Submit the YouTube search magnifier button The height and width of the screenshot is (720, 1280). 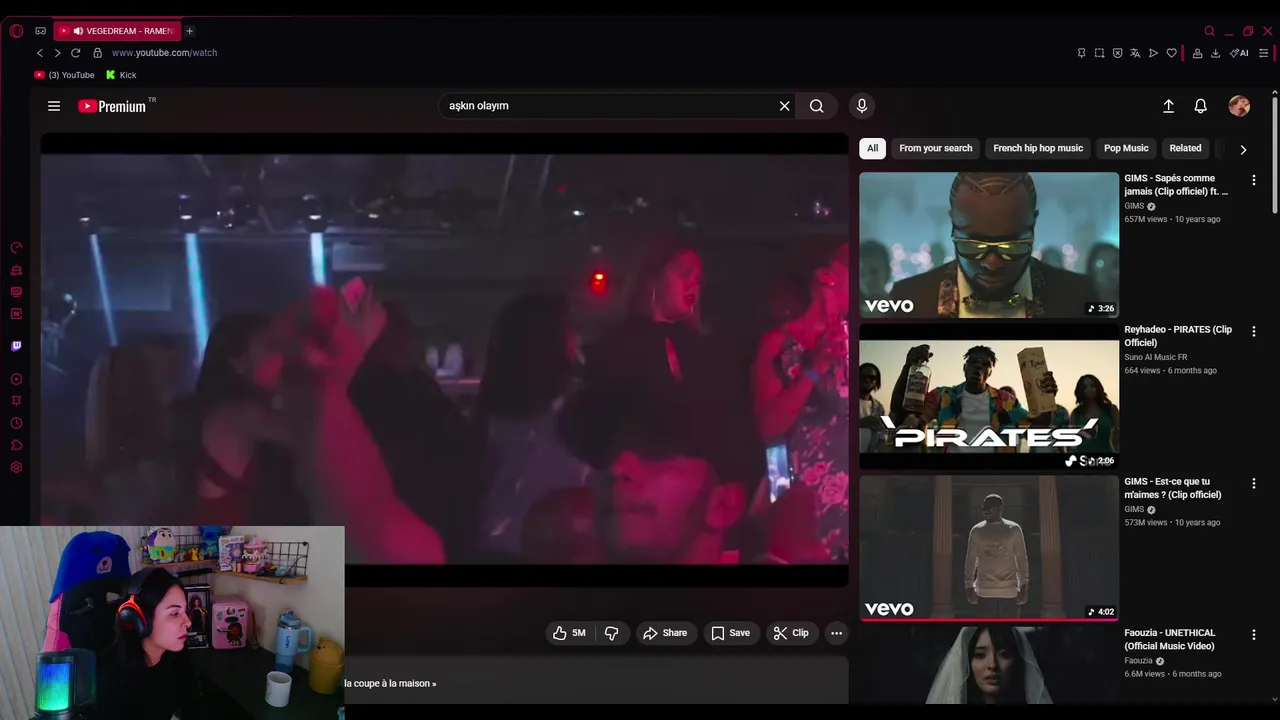(x=817, y=106)
